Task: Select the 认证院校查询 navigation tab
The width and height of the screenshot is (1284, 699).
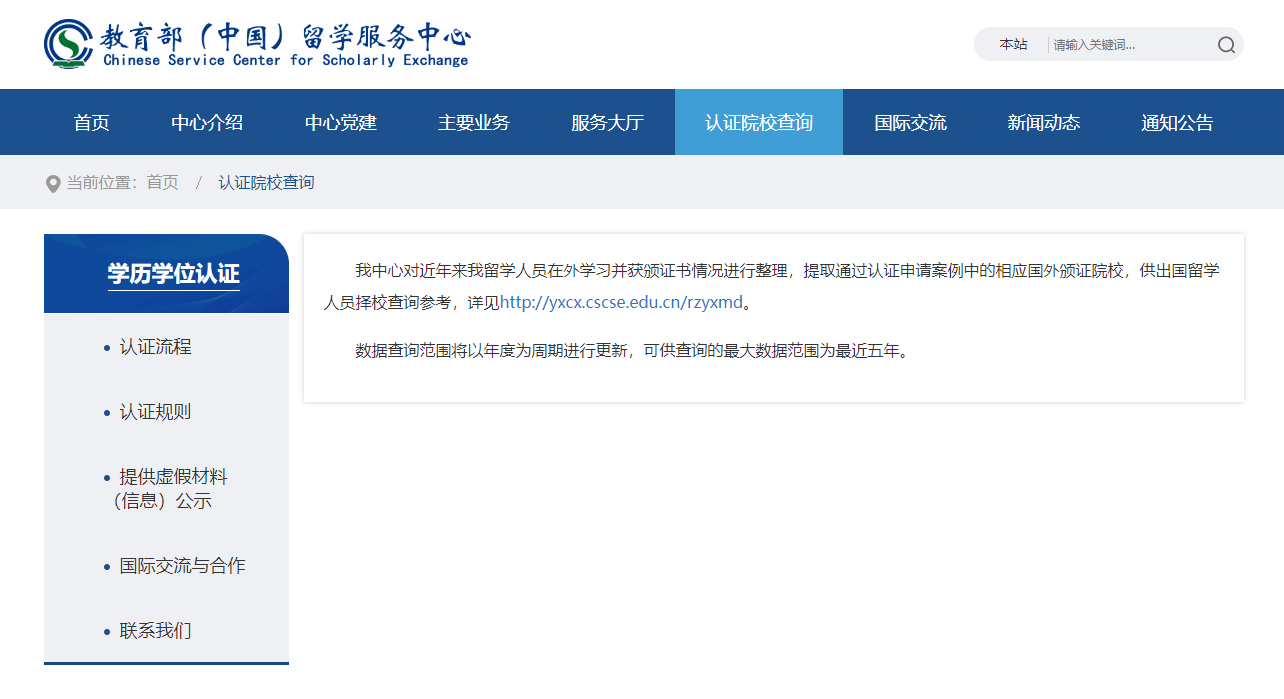Action: (759, 122)
